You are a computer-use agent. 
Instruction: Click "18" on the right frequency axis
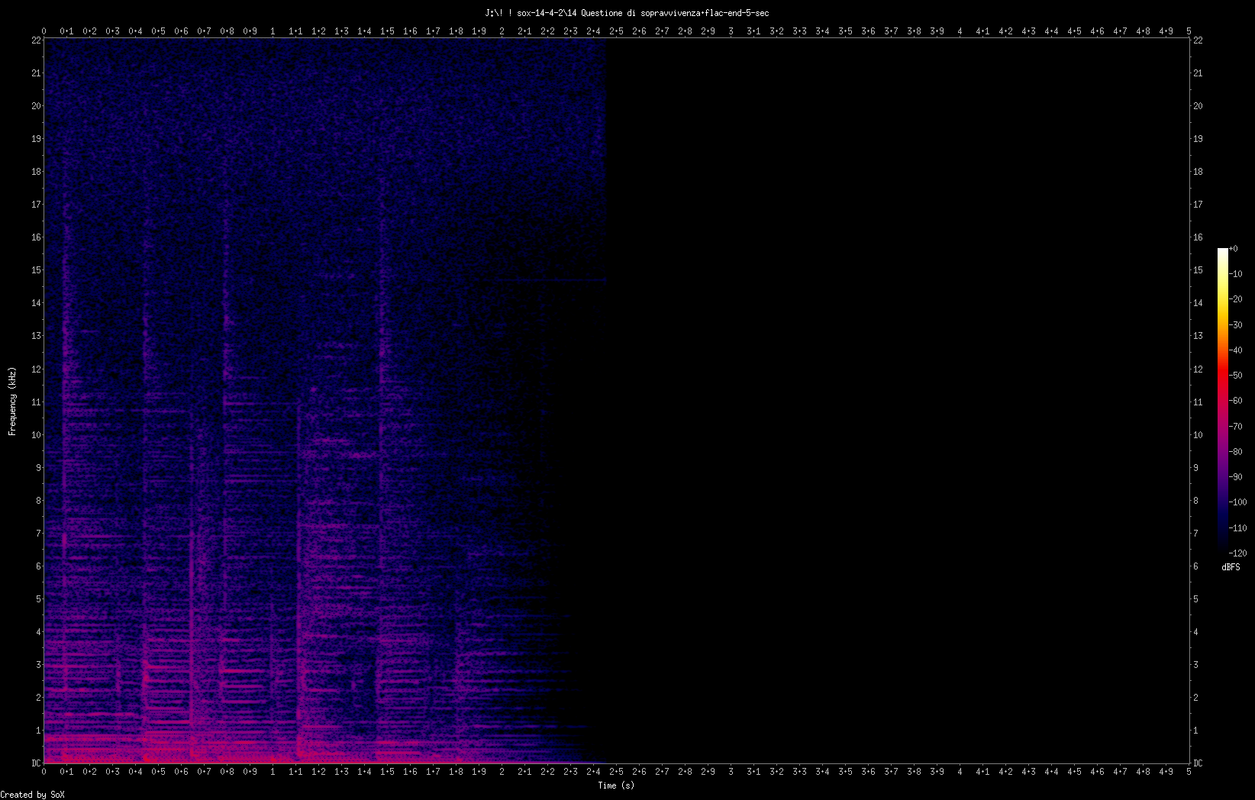pos(1198,172)
